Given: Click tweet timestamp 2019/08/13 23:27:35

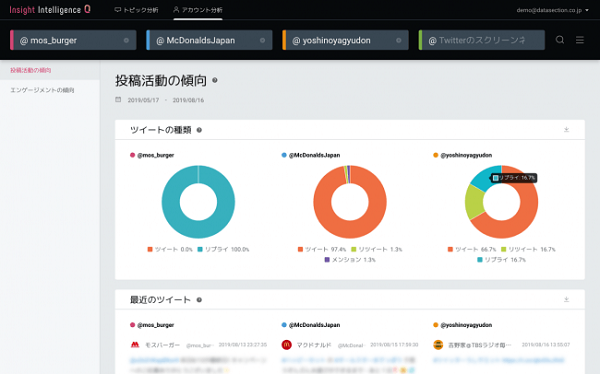Looking at the screenshot, I should coord(243,345).
